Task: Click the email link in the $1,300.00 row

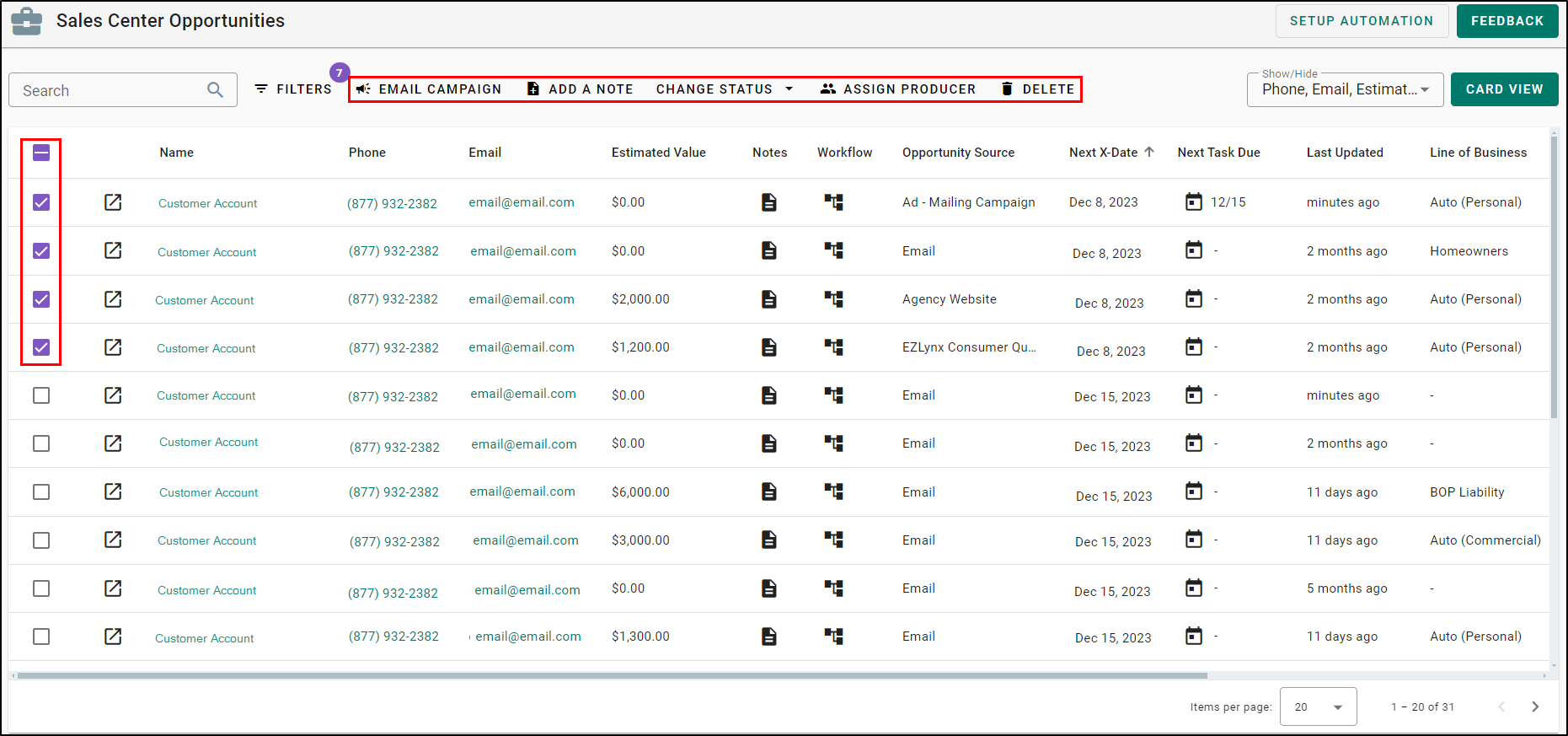Action: 528,637
